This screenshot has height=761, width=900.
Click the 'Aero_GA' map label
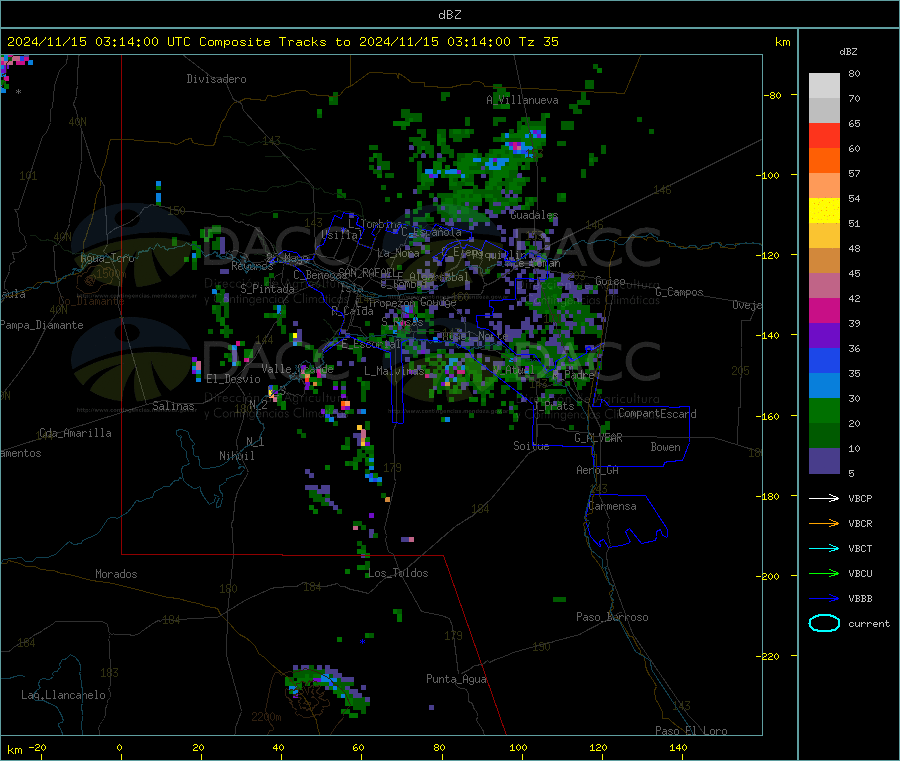click(x=597, y=471)
